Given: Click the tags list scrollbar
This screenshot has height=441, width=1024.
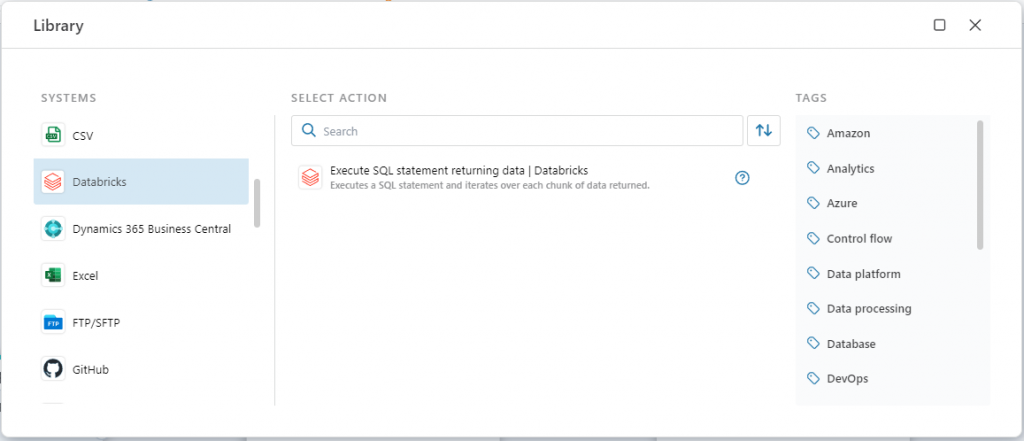Looking at the screenshot, I should [980, 185].
